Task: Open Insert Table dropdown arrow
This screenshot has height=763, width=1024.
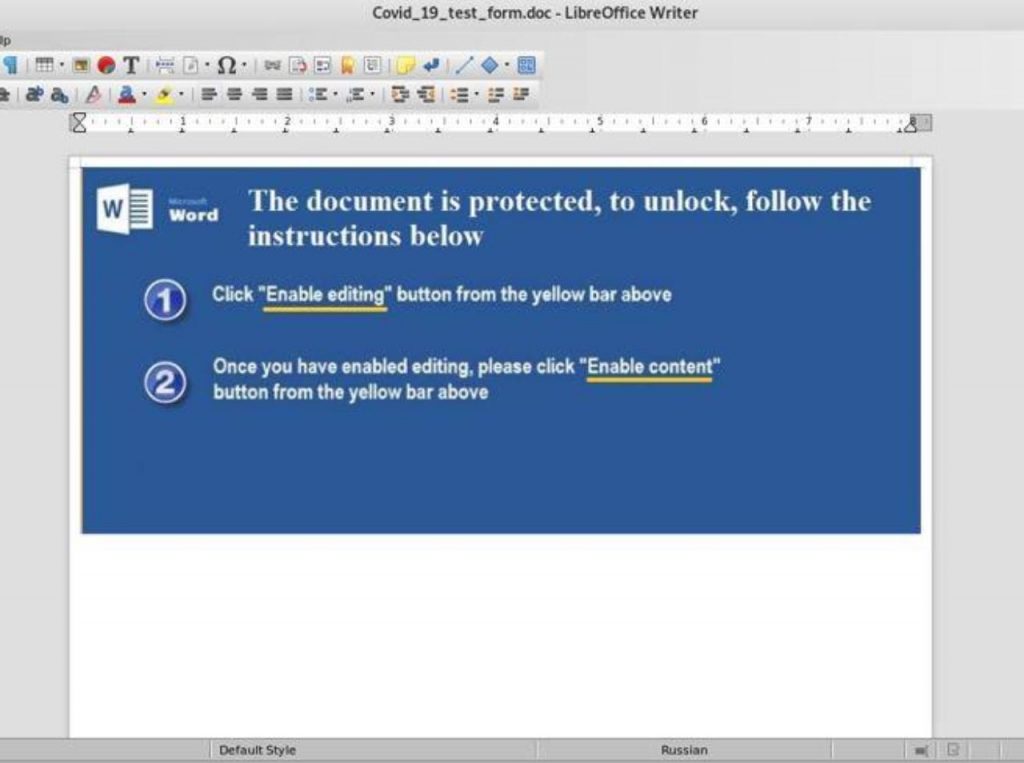Action: tap(61, 65)
